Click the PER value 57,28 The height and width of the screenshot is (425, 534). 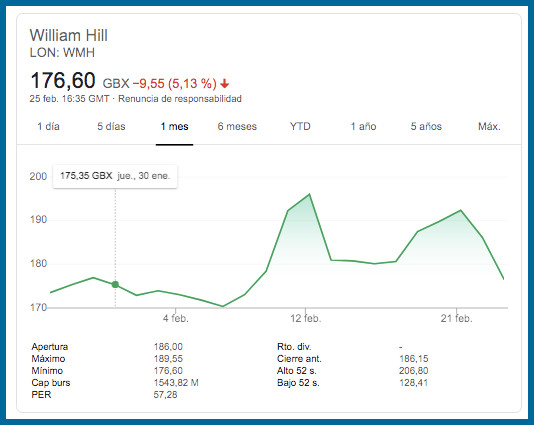click(166, 395)
